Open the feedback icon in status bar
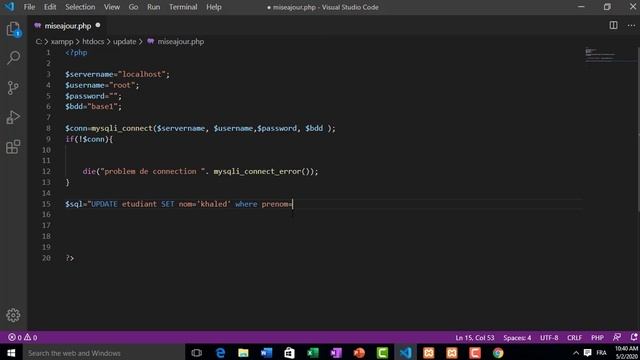640x360 pixels. pos(617,337)
